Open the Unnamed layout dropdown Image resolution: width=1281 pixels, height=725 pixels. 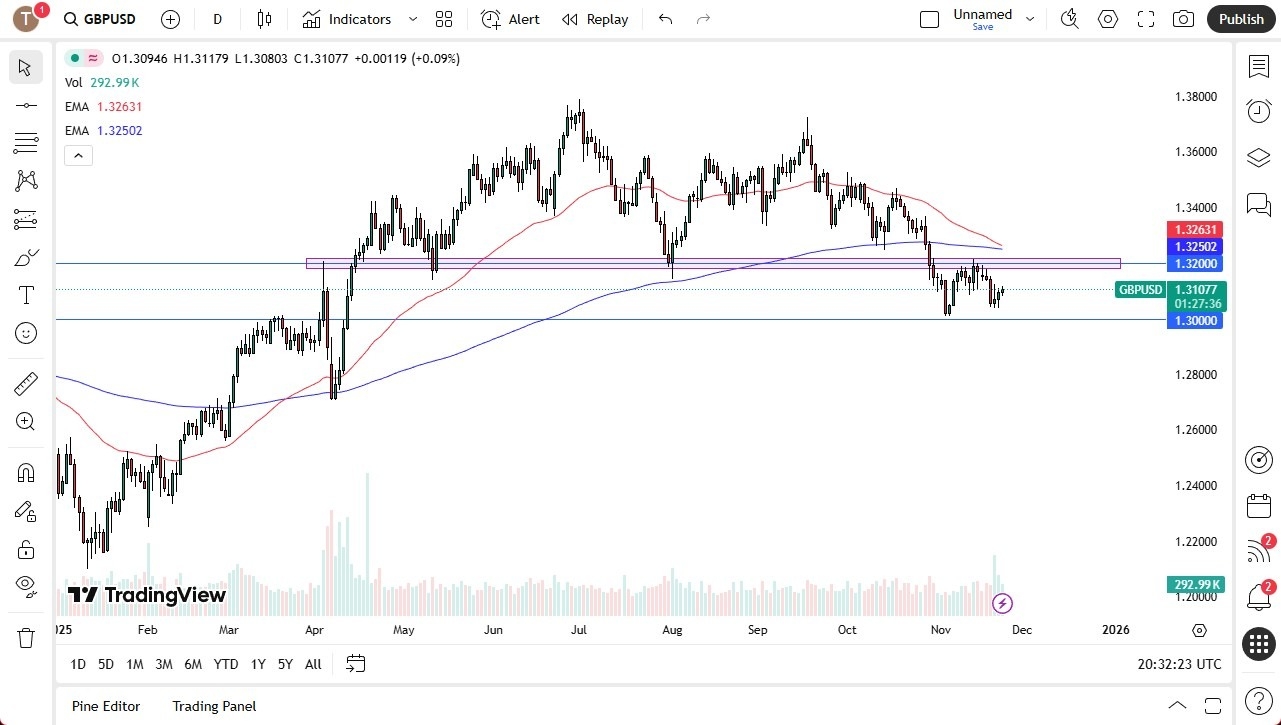(1030, 16)
